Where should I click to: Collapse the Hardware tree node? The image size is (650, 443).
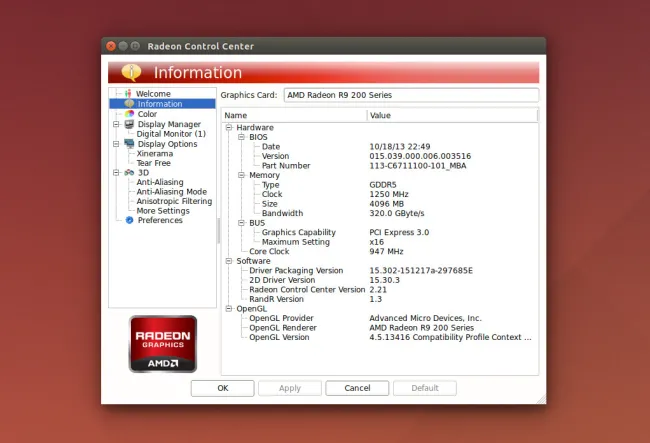[229, 128]
